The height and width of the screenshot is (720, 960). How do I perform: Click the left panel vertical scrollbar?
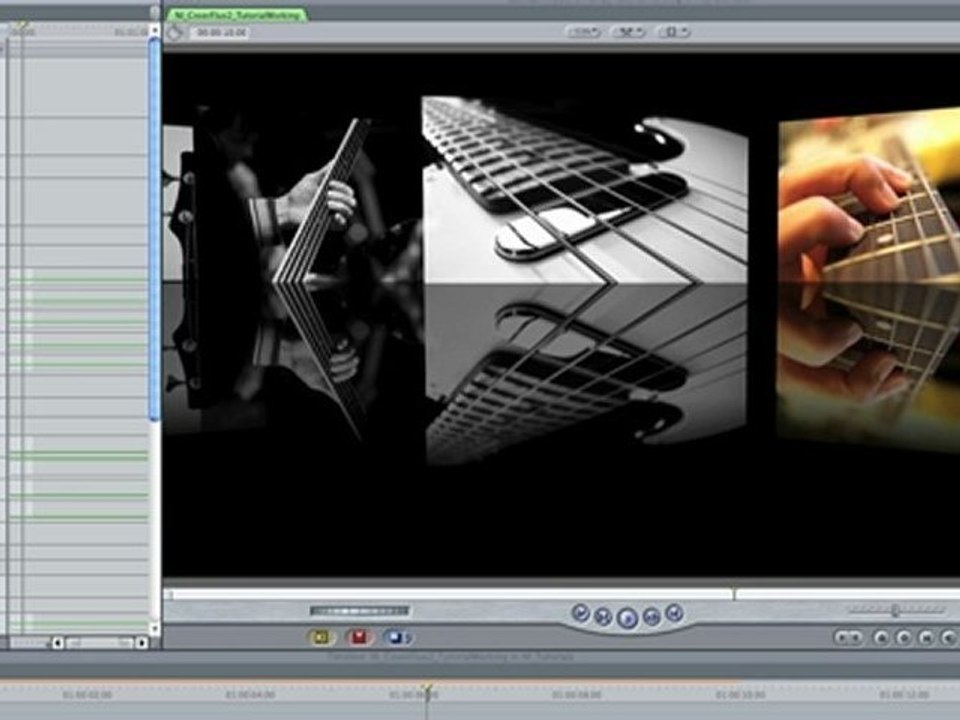(x=154, y=229)
